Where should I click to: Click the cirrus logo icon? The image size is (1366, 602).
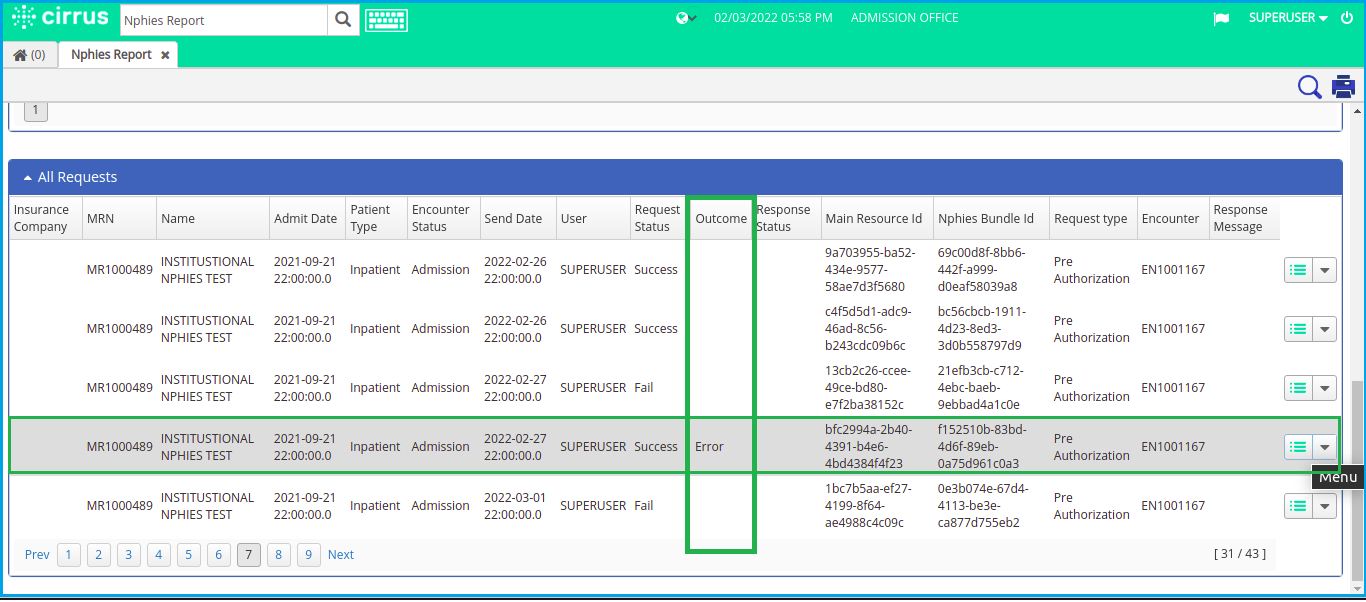26,17
